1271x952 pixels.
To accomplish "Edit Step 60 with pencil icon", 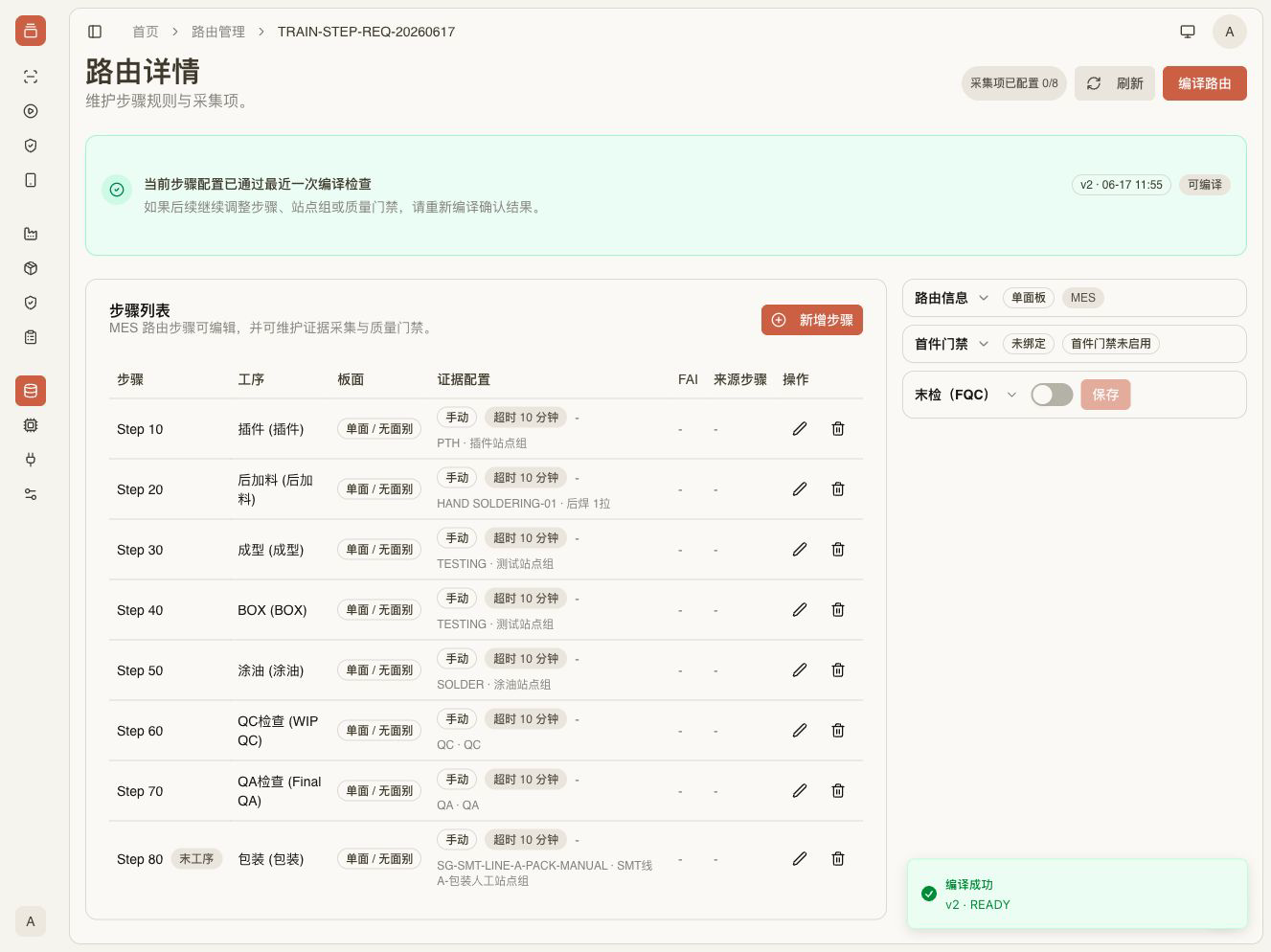I will tap(800, 731).
